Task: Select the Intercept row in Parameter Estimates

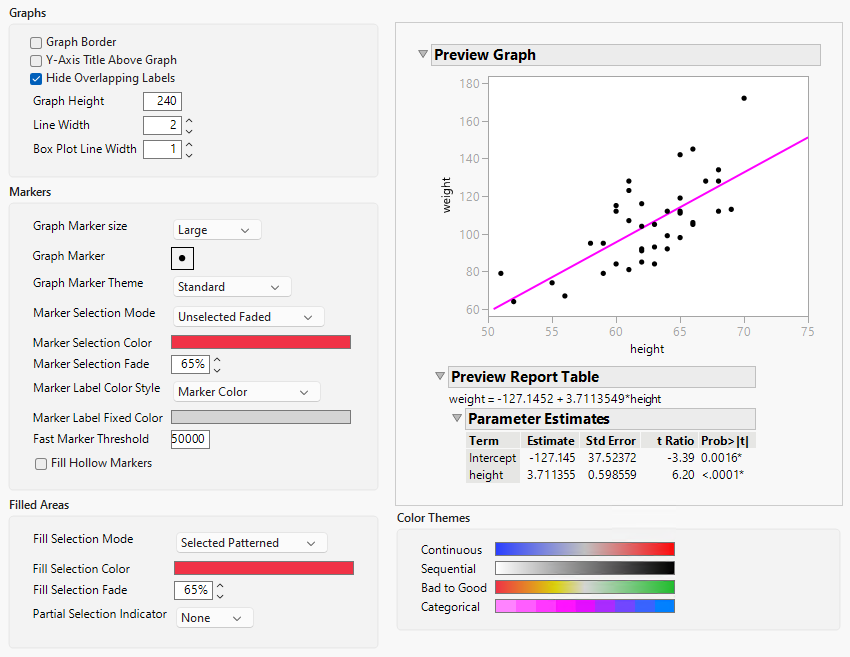Action: pos(492,457)
